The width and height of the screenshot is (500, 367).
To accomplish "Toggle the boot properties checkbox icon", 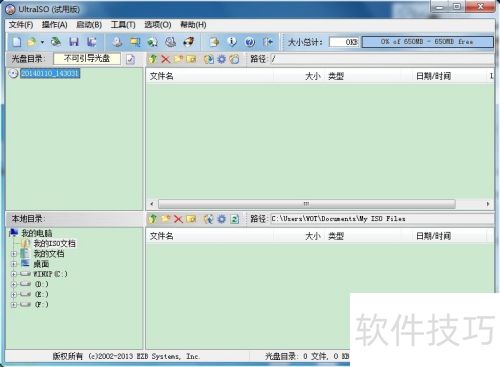I will tap(130, 59).
